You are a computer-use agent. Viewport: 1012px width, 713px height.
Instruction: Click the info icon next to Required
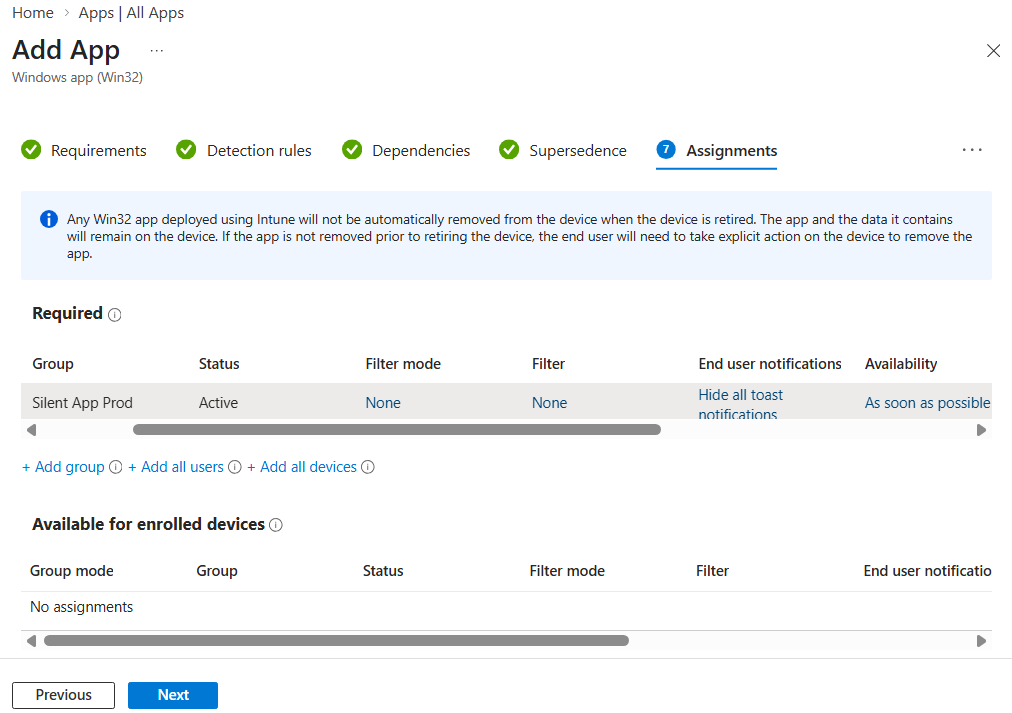pos(115,314)
